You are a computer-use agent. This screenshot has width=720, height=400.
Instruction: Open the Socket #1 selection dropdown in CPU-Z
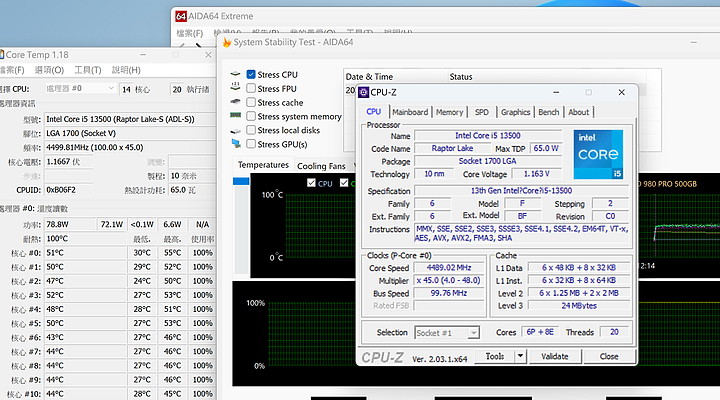[x=447, y=332]
